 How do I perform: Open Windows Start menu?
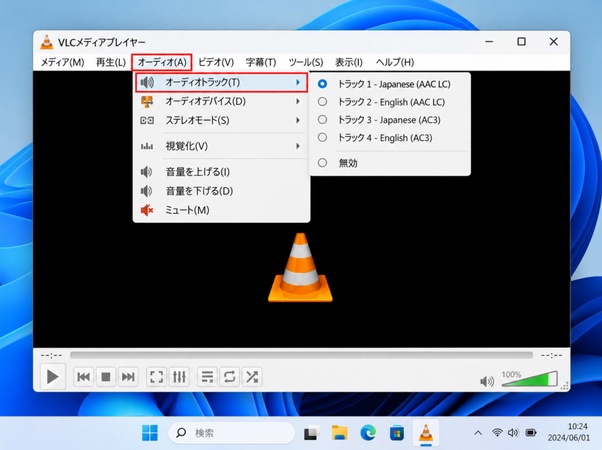[150, 433]
